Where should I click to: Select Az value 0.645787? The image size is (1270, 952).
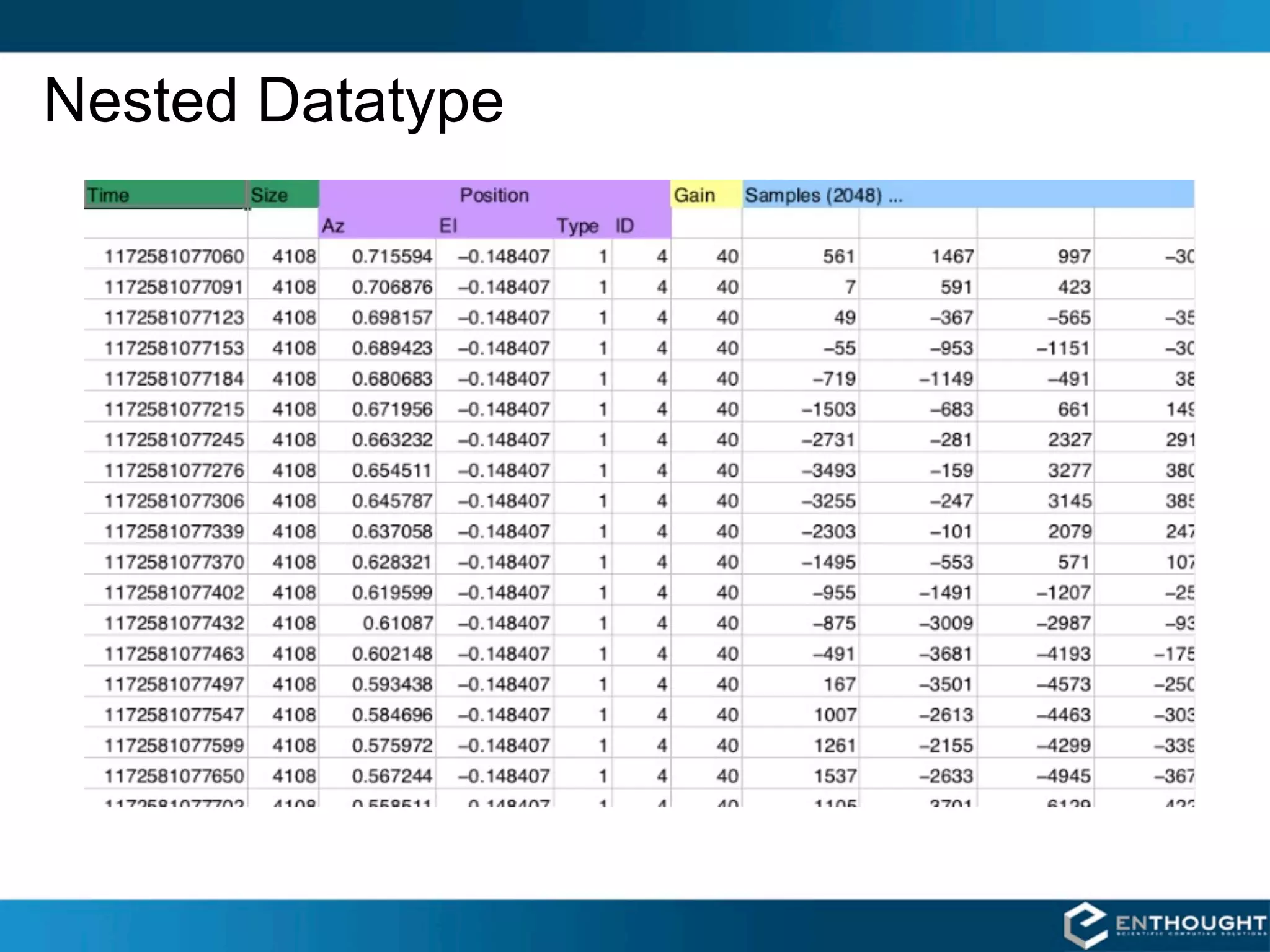coord(392,500)
